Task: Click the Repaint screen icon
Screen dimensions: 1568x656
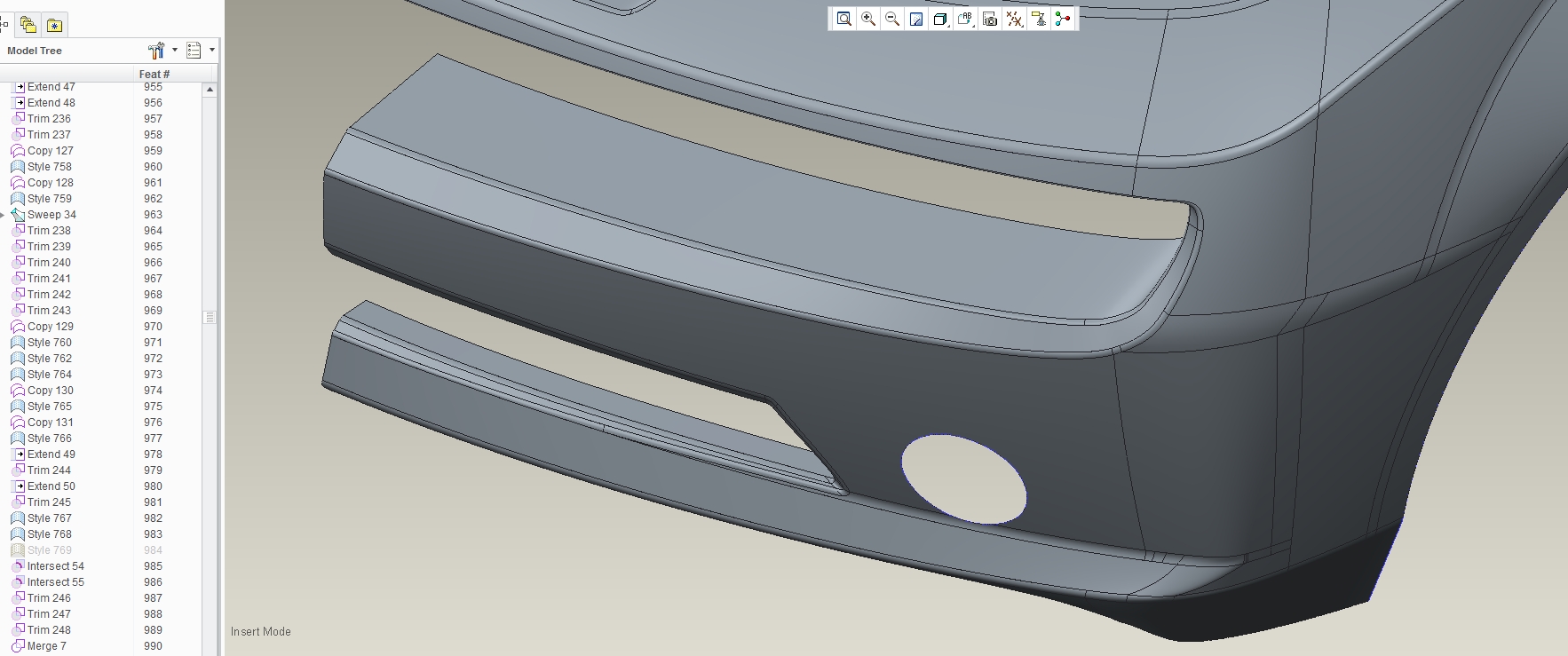Action: coord(916,19)
